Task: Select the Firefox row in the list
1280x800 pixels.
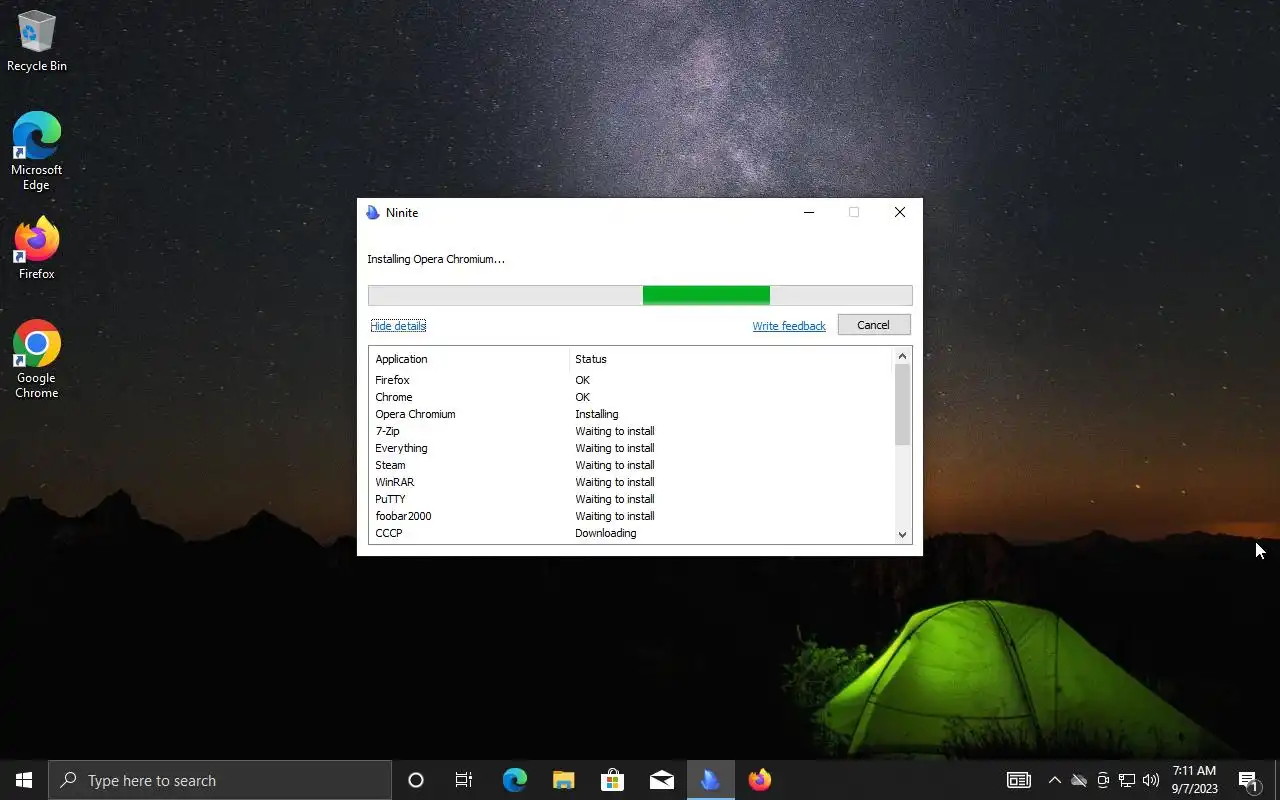Action: click(x=630, y=380)
